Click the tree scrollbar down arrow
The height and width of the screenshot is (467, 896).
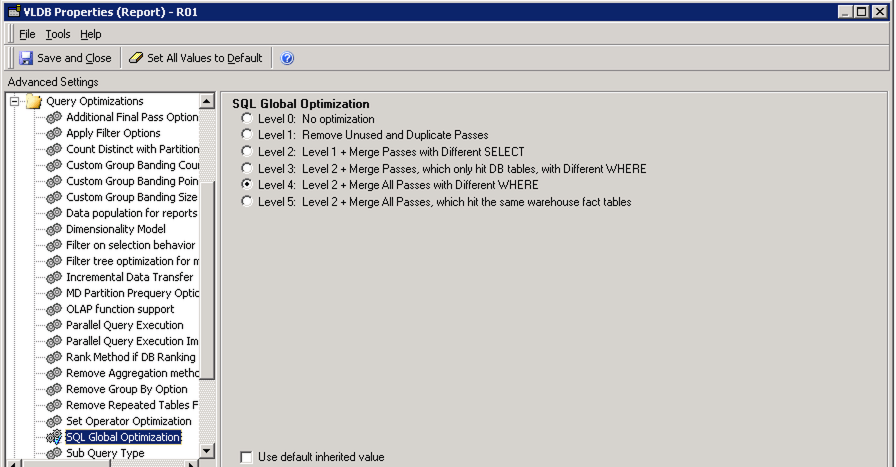point(207,451)
